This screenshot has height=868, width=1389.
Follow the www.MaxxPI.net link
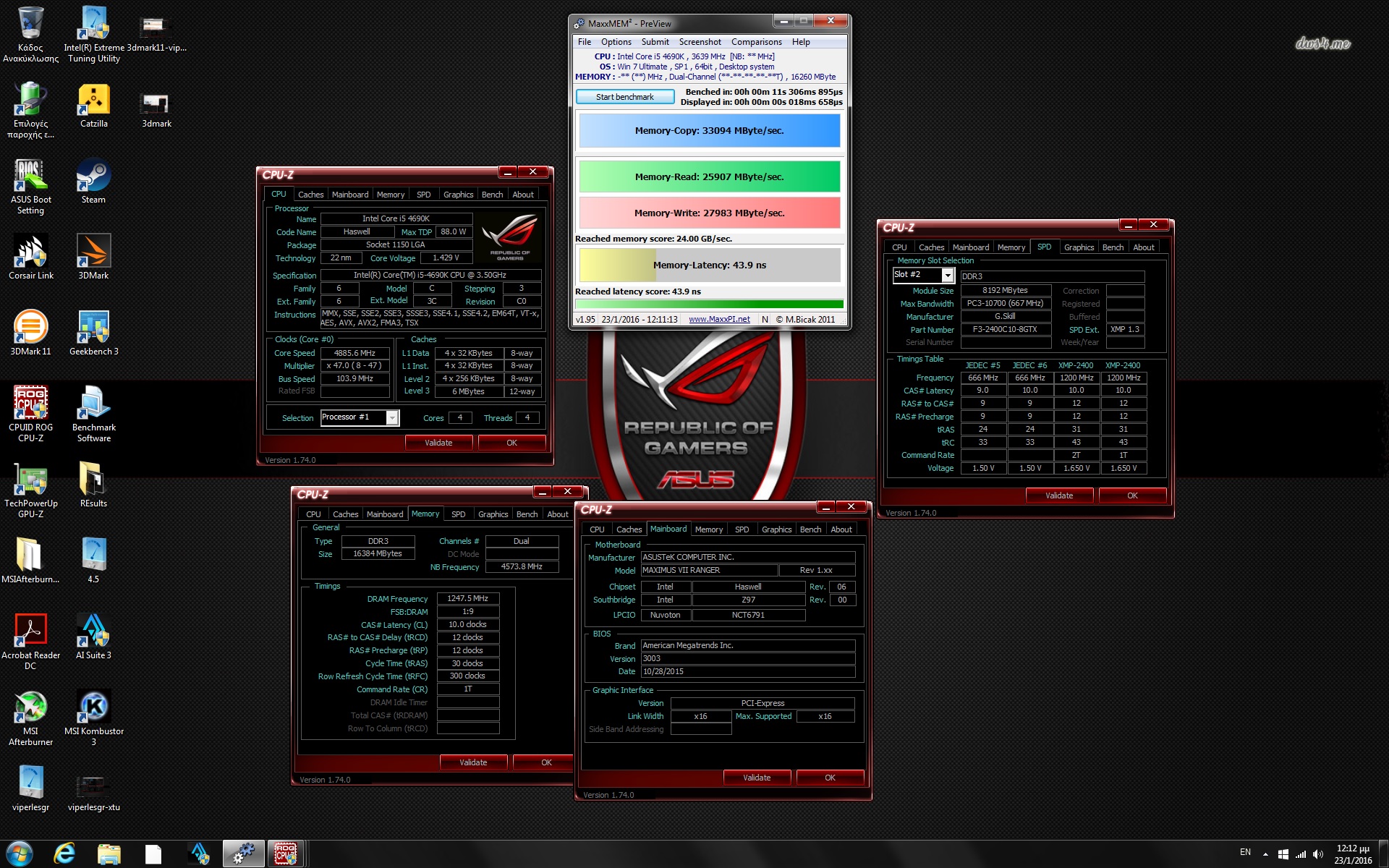(x=719, y=320)
